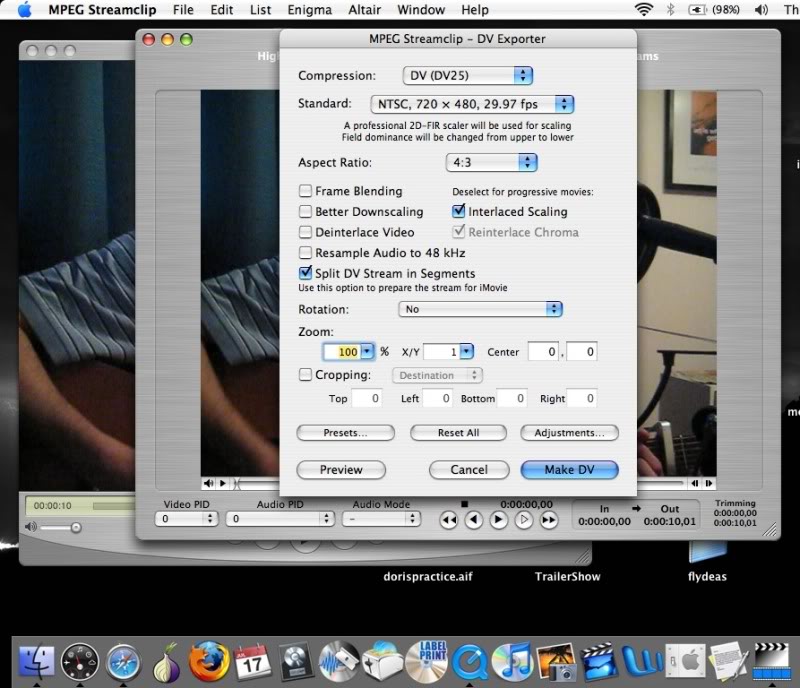Open the Dashboard icon in the dock
800x688 pixels.
(x=80, y=662)
